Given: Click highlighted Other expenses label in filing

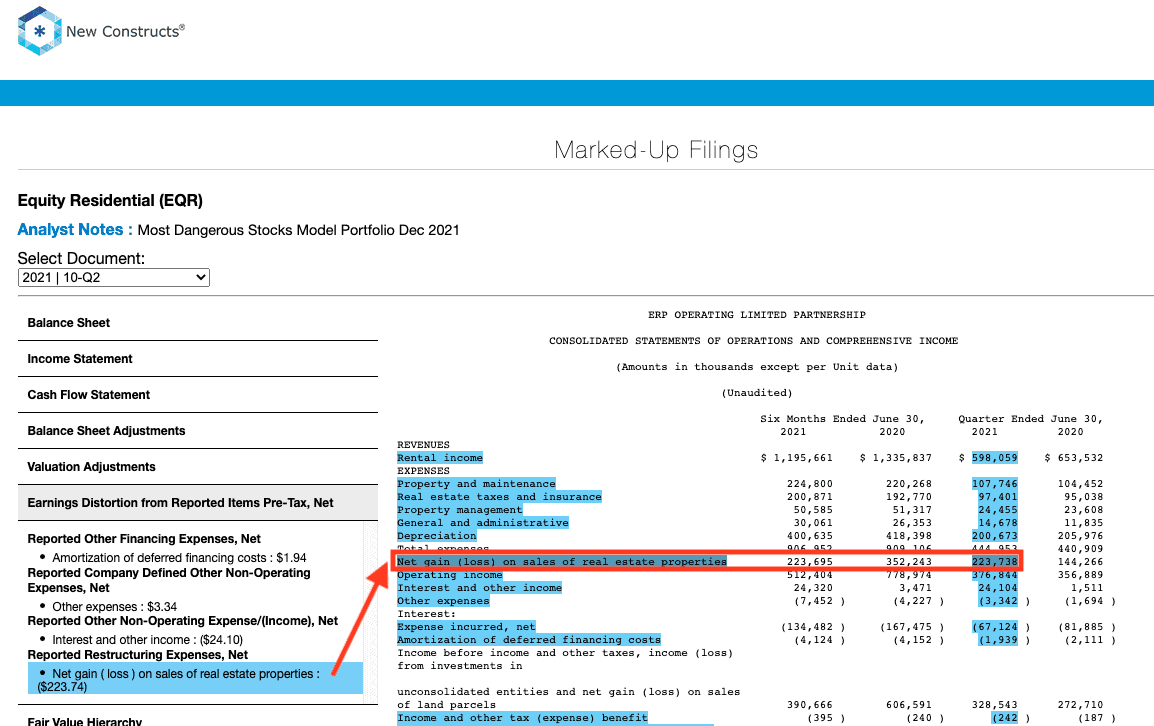Looking at the screenshot, I should (443, 601).
